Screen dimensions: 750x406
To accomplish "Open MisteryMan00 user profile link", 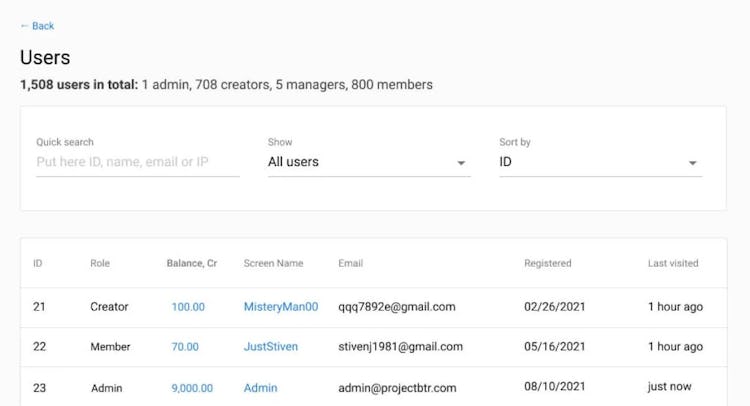I will pos(281,307).
